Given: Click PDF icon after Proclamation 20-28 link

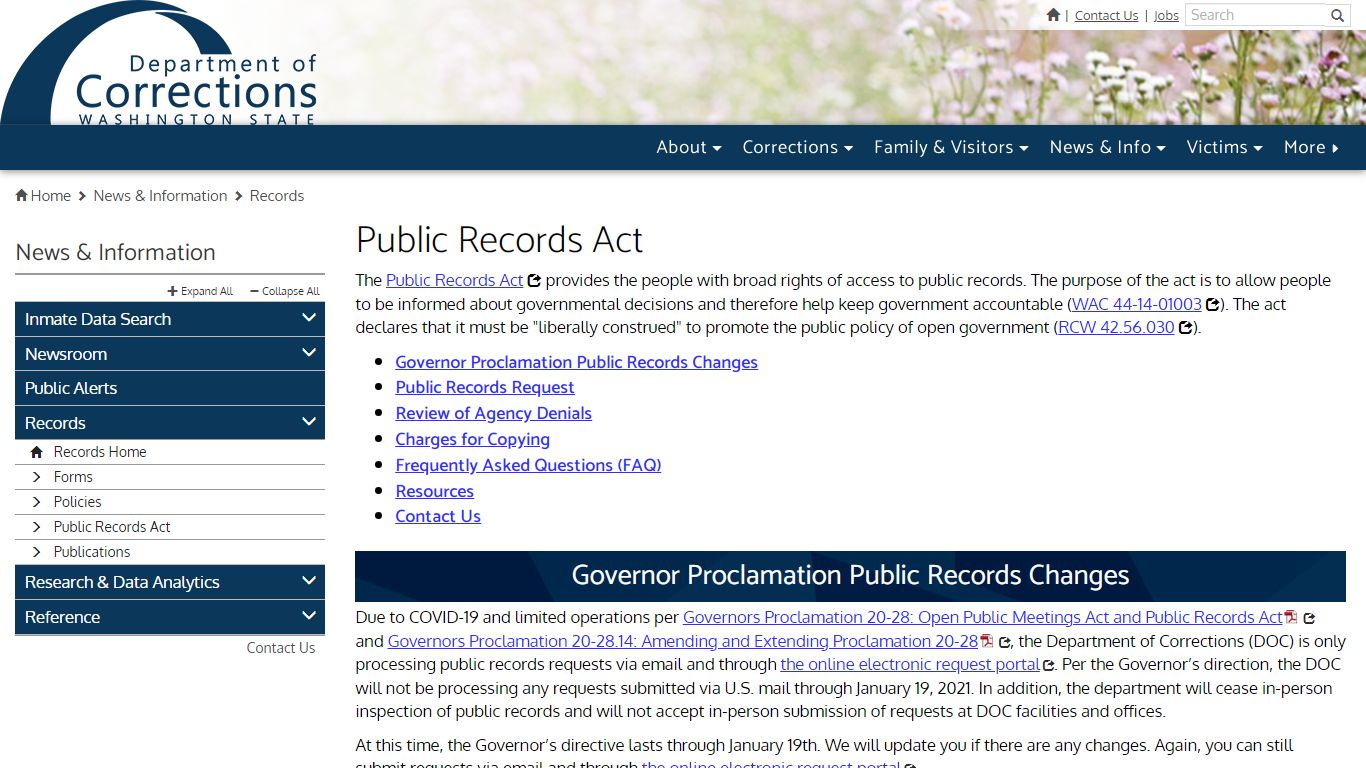Looking at the screenshot, I should [x=1291, y=617].
